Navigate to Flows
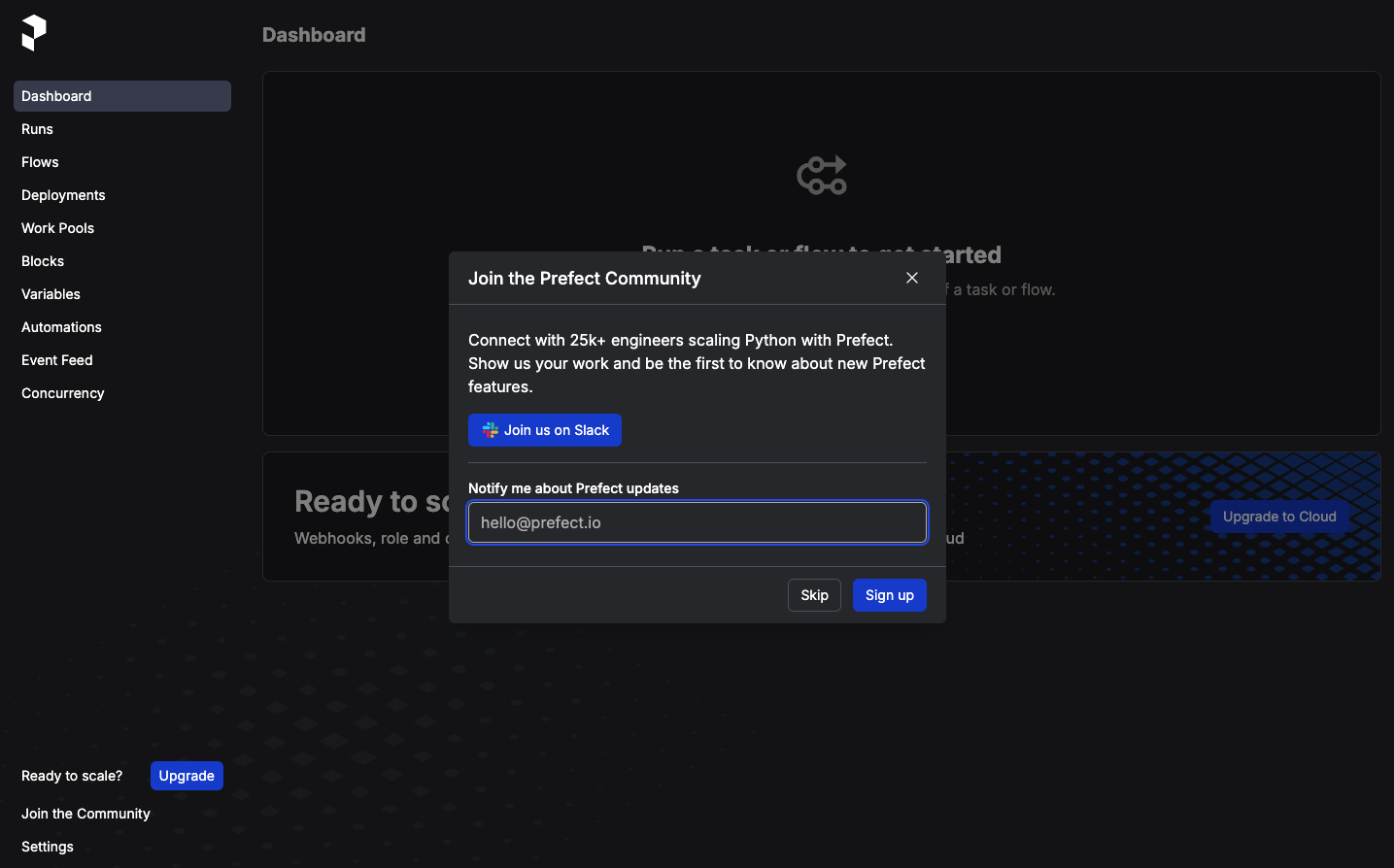The image size is (1394, 868). point(40,162)
